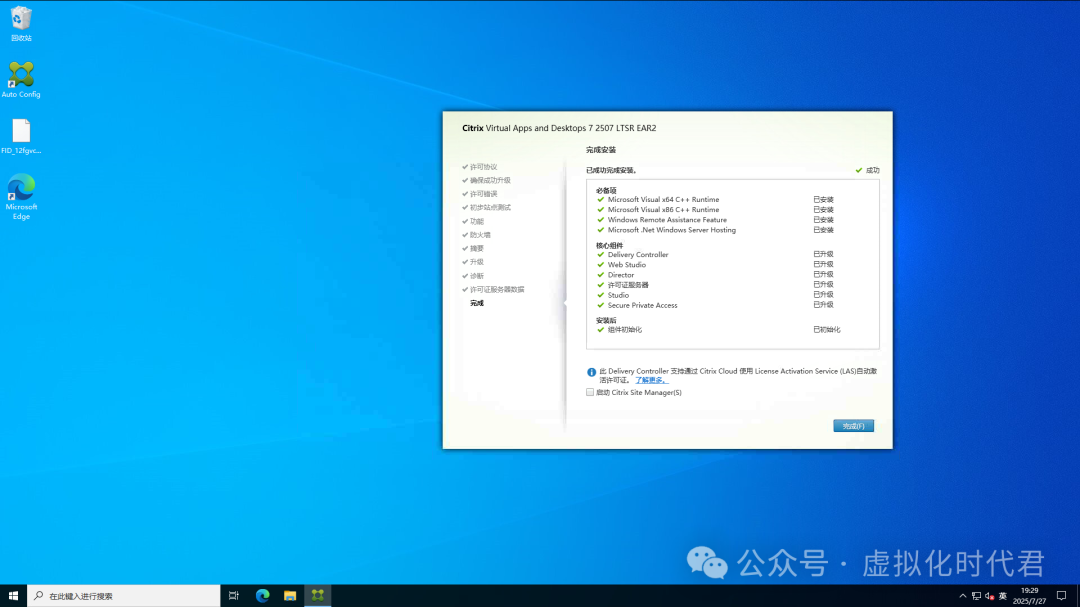
Task: Select the 许可协议 step in sidebar
Action: point(484,167)
